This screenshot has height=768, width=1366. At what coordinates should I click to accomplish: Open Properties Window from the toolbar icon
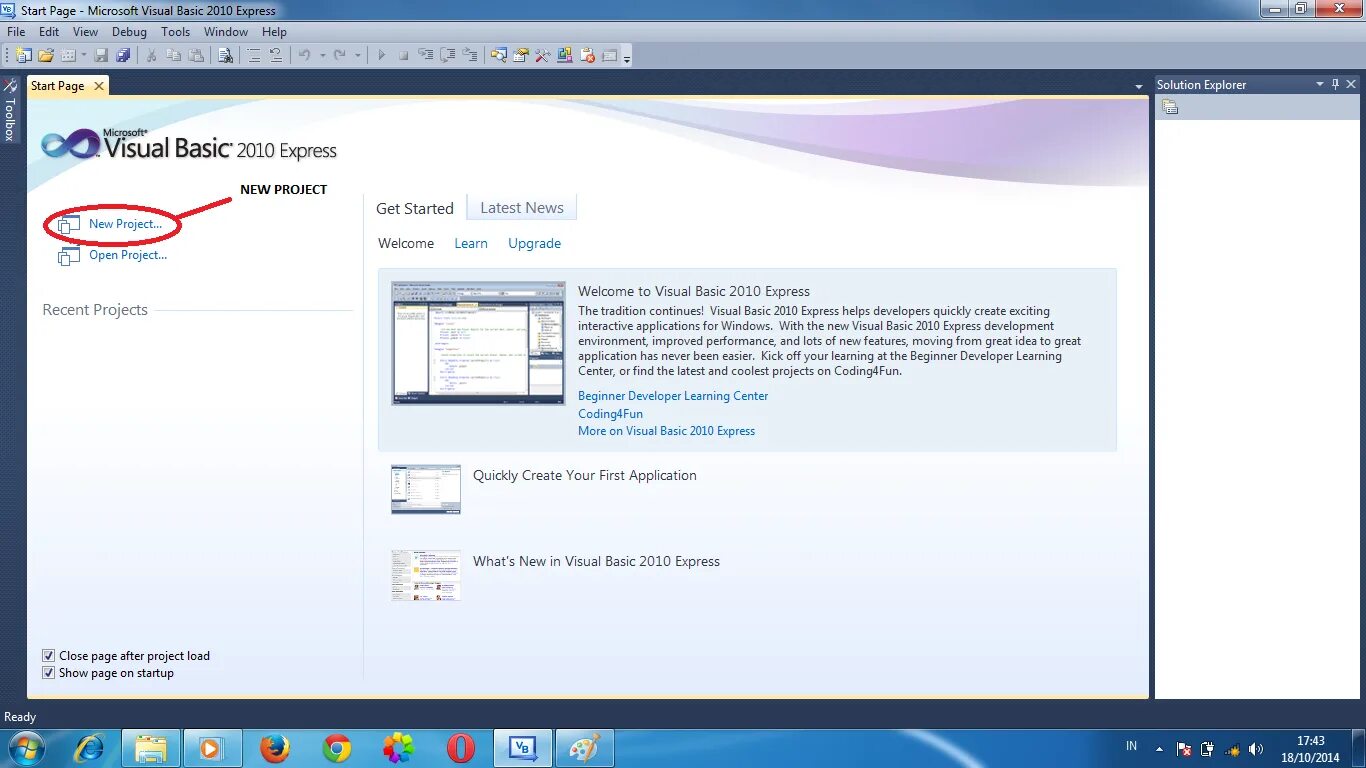(x=520, y=55)
